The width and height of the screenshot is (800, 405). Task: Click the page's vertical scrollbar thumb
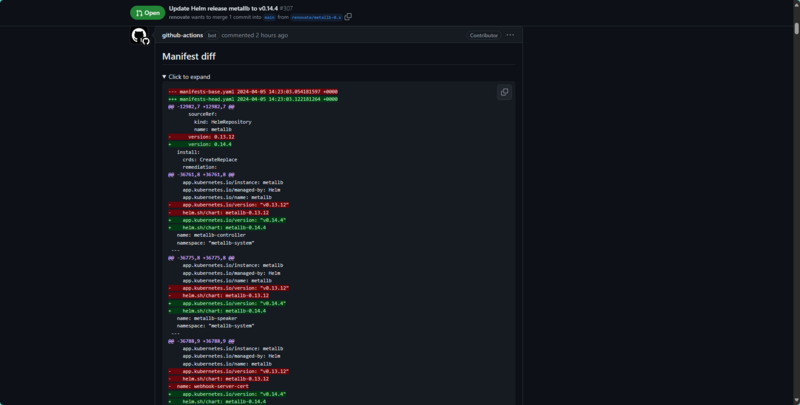[796, 29]
